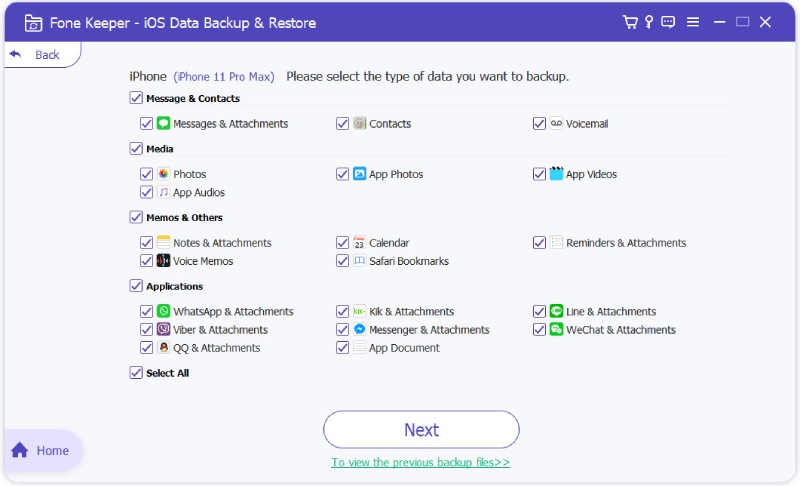Image resolution: width=800 pixels, height=486 pixels.
Task: Toggle the Select All checkbox
Action: tap(136, 373)
